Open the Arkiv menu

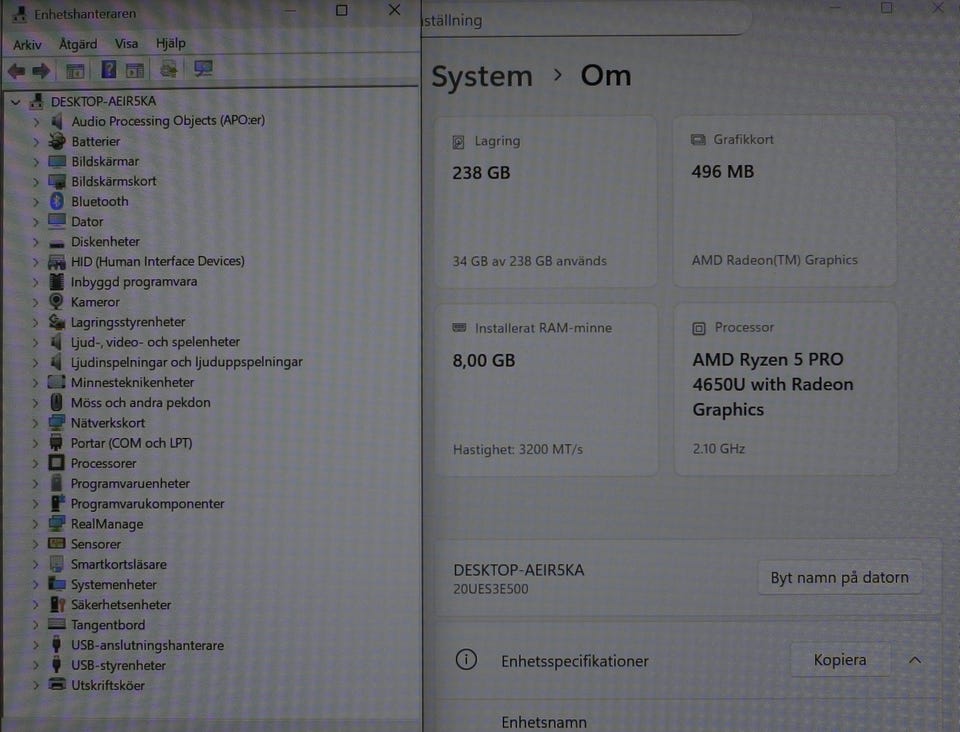pos(27,44)
